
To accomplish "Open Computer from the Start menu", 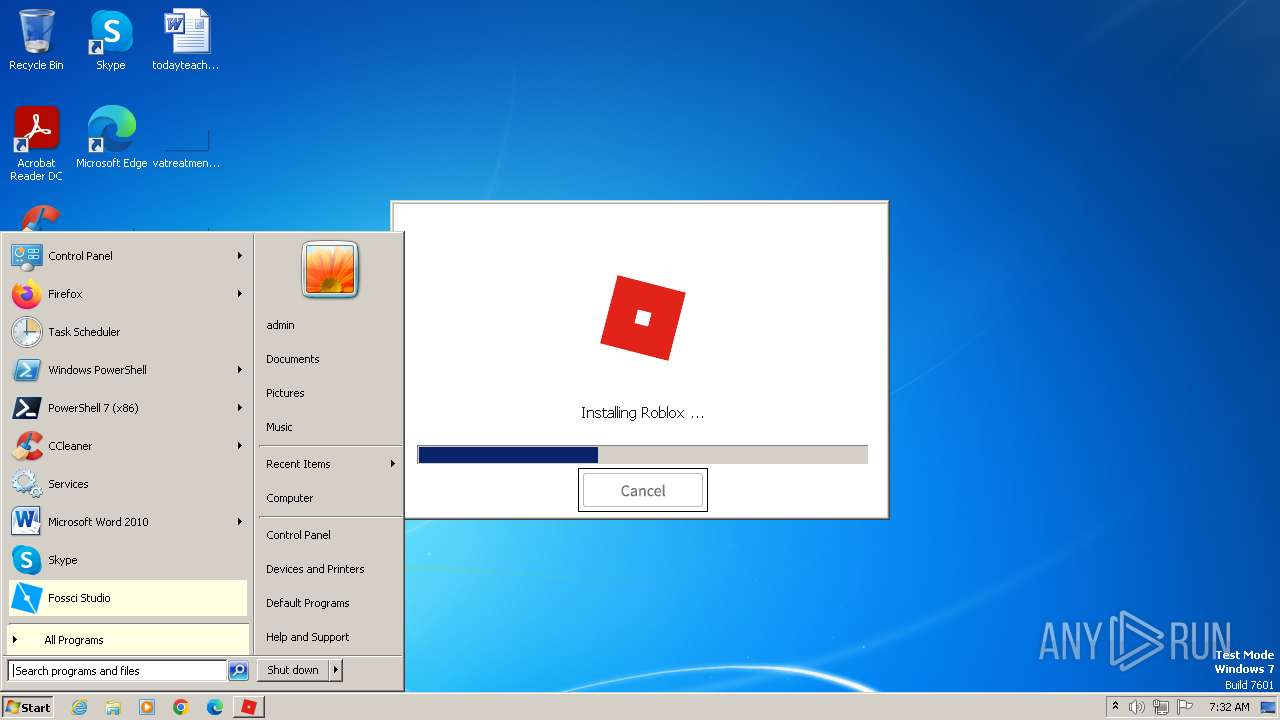I will [290, 498].
